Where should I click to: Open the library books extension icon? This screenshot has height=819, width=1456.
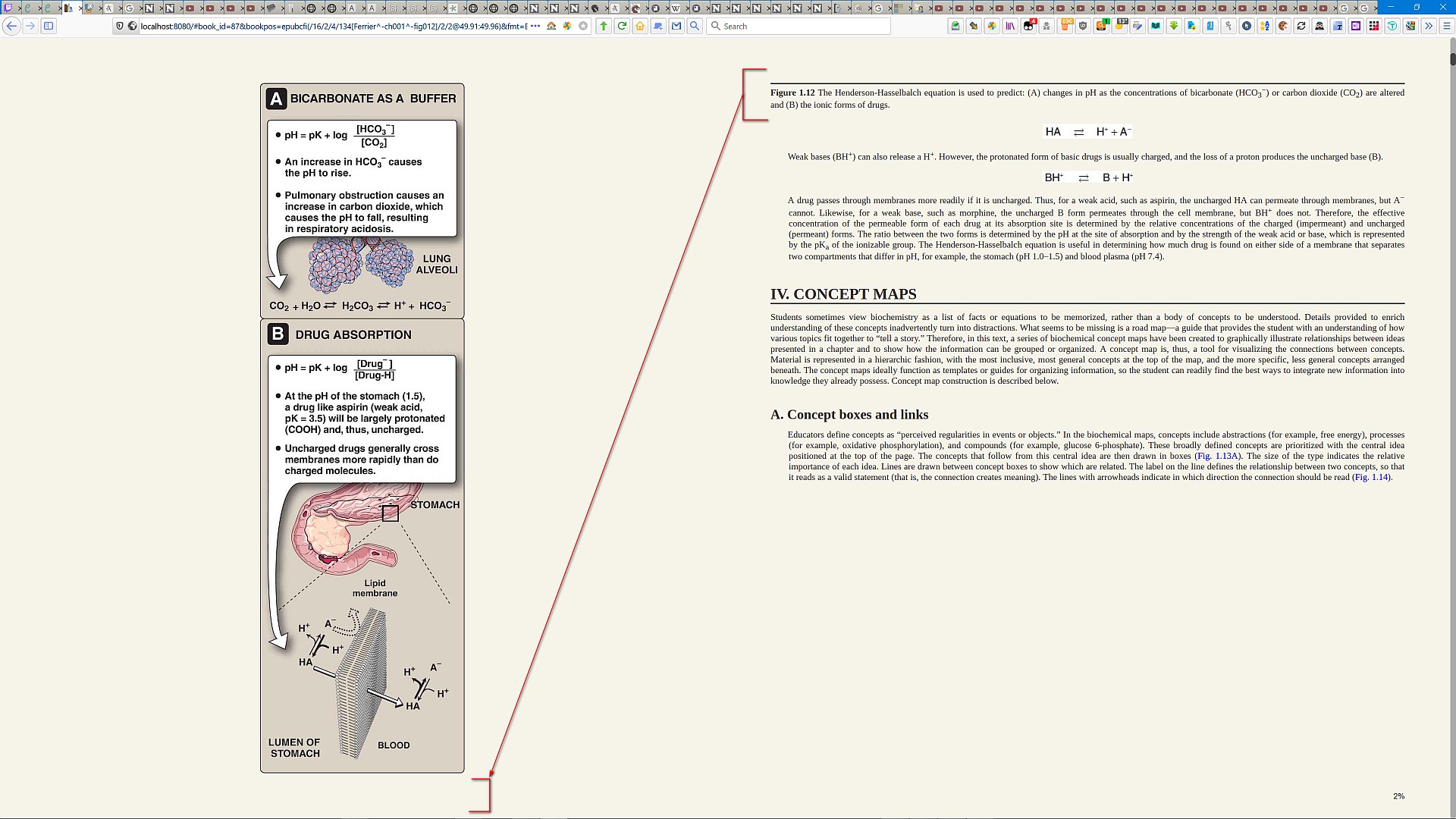1010,26
